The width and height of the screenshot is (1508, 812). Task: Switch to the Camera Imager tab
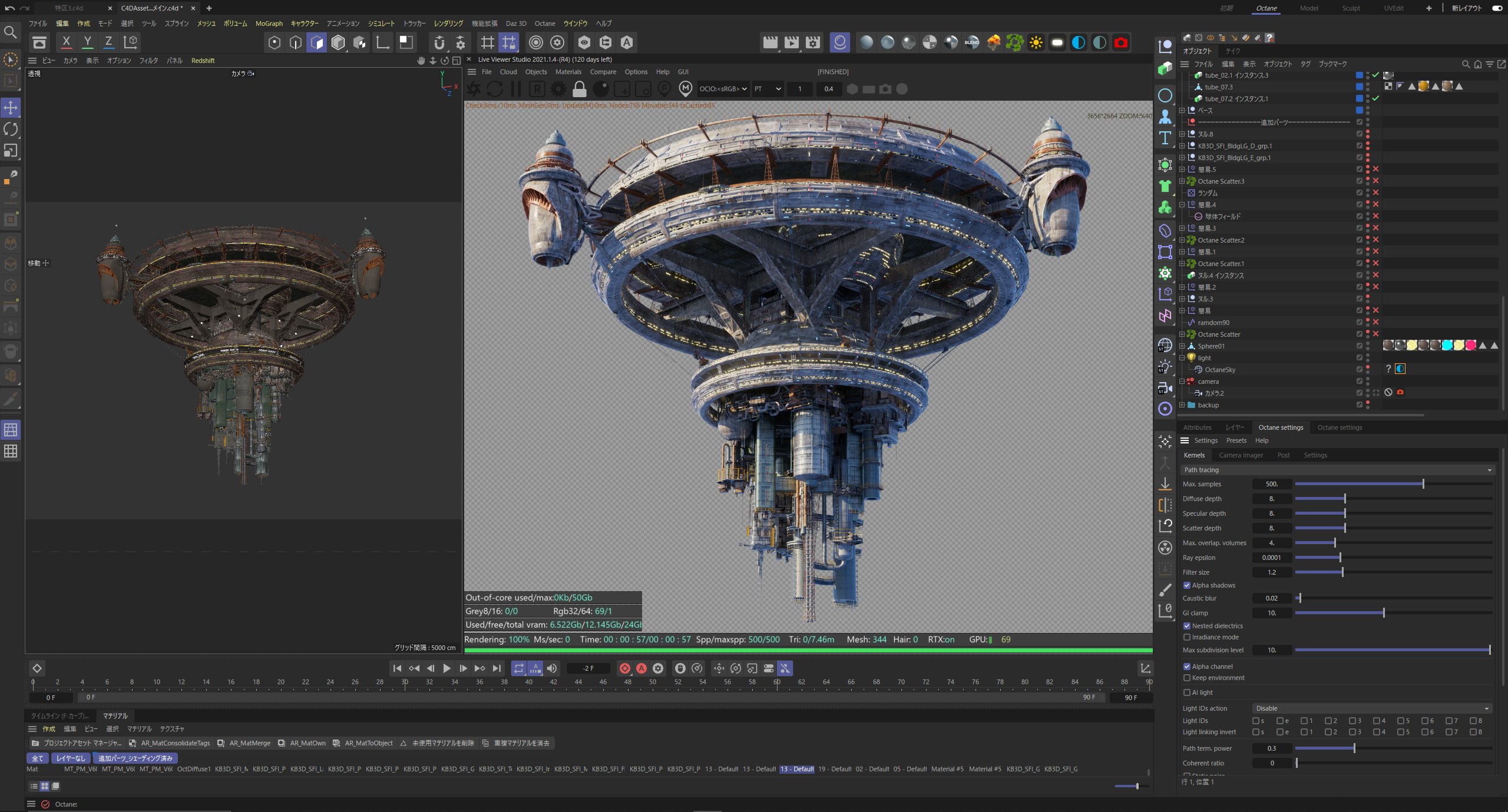tap(1241, 455)
